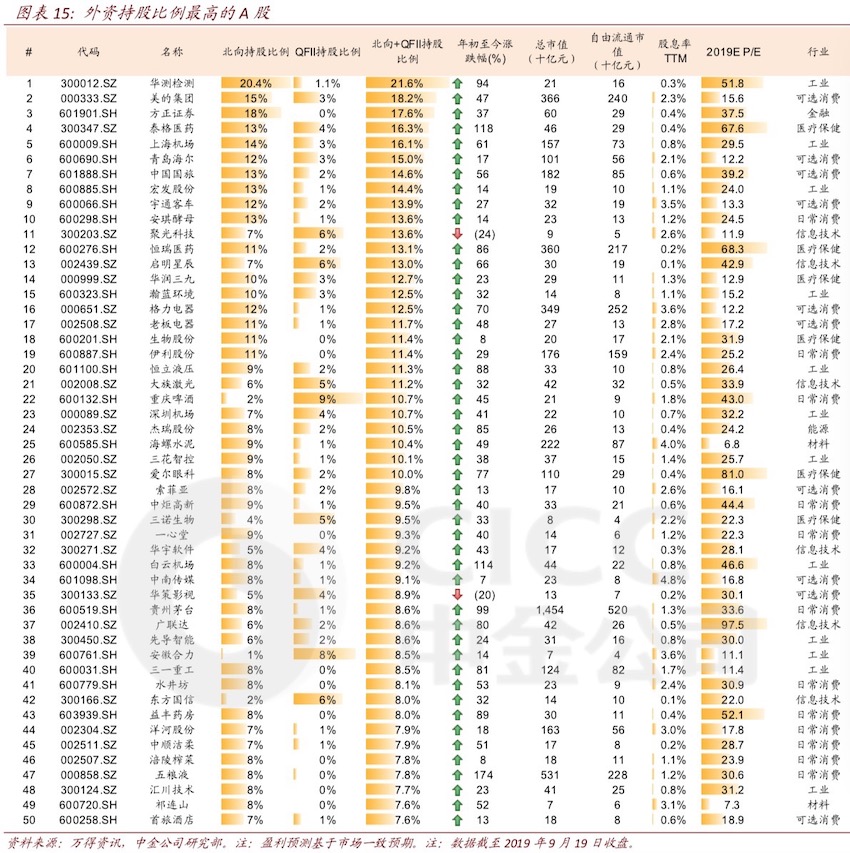This screenshot has width=850, height=853.
Task: Click the green up arrow in the 海螺水泥 row
Action: tap(457, 444)
